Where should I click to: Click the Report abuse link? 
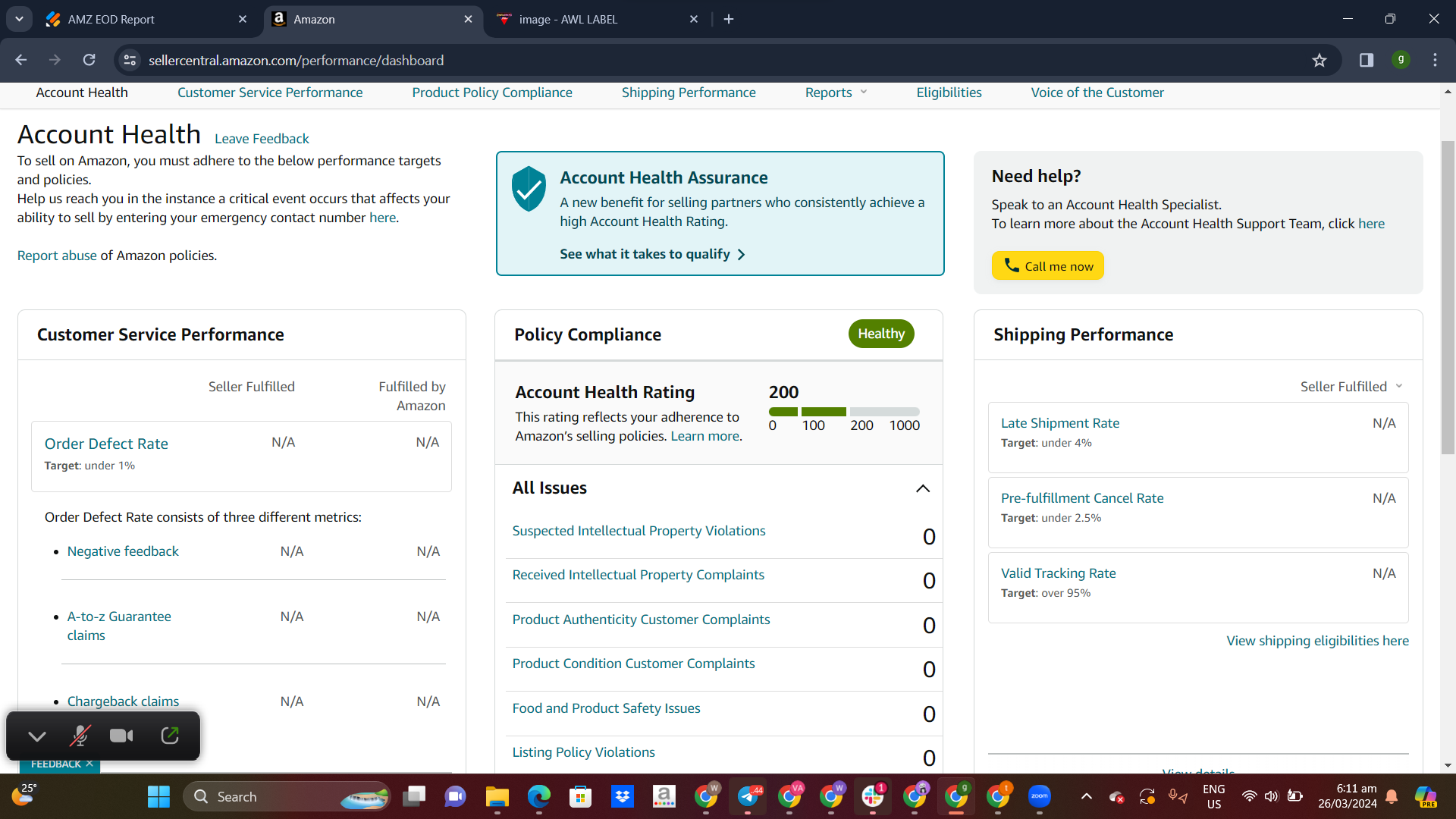57,256
